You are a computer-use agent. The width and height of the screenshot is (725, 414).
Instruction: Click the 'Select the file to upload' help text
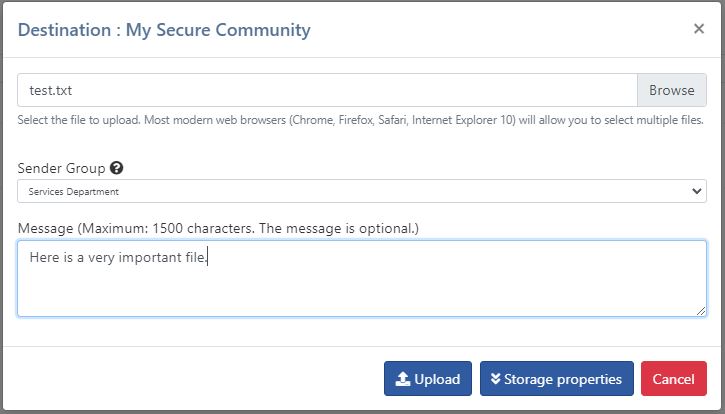(360, 120)
